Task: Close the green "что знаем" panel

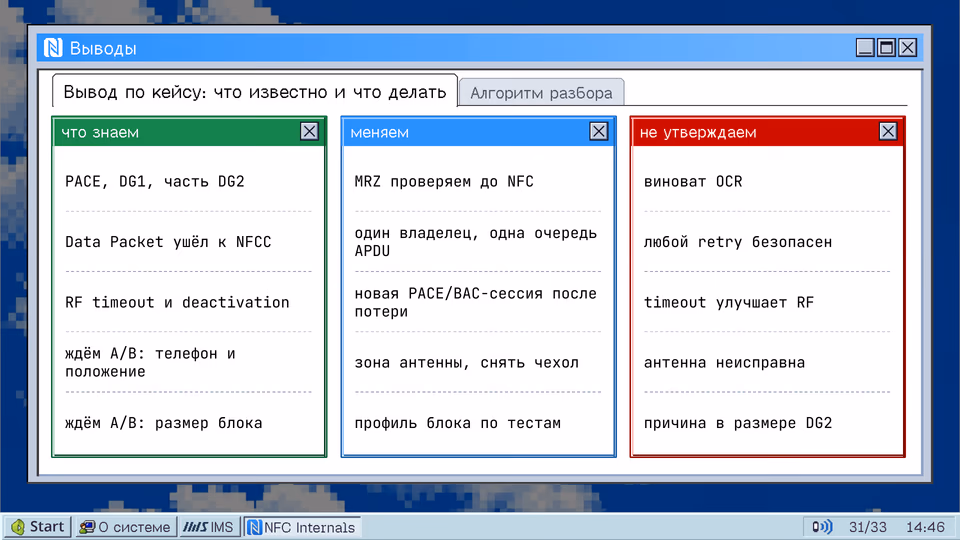Action: pos(309,131)
